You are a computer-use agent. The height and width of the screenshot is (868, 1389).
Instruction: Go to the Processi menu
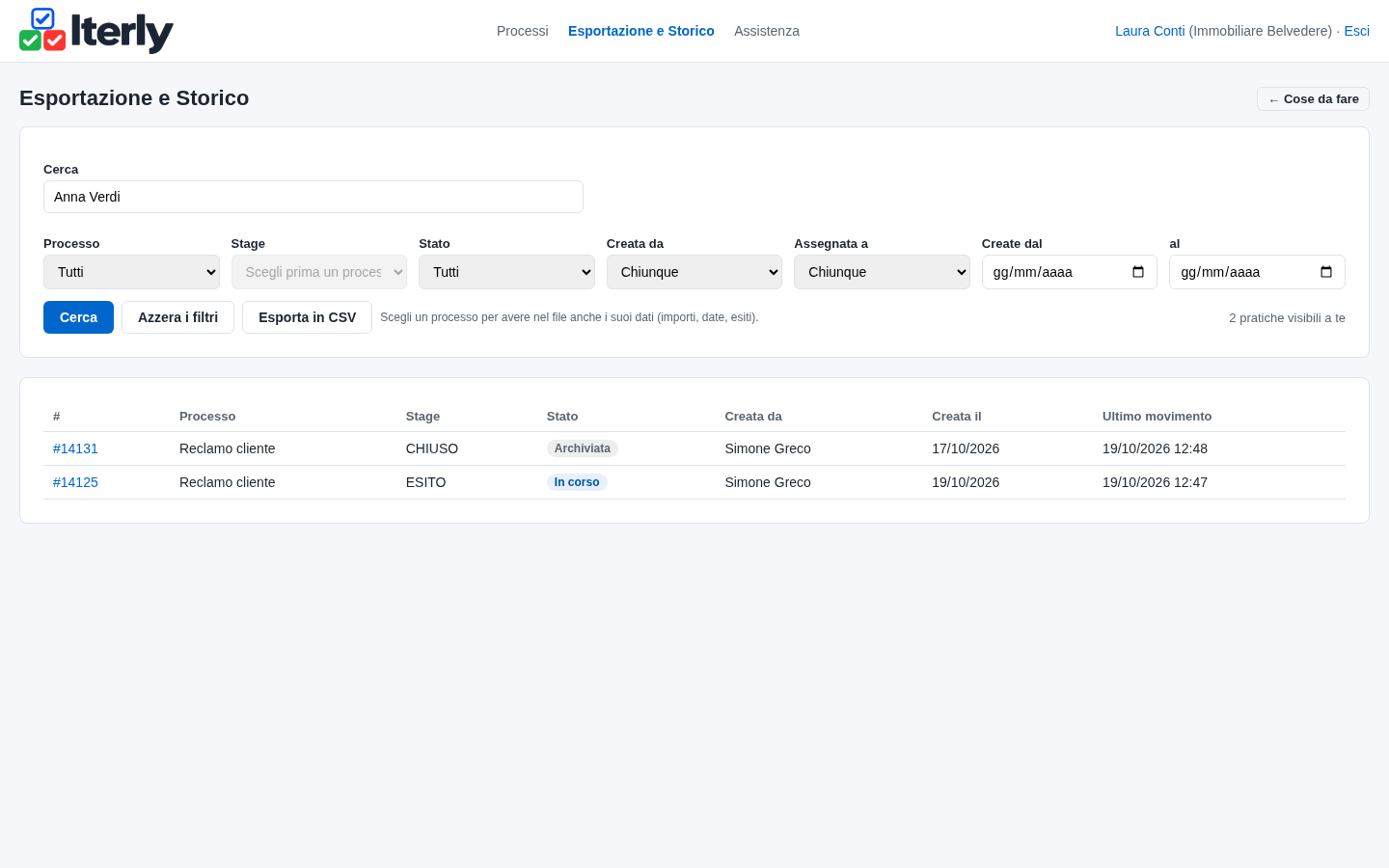[x=523, y=31]
